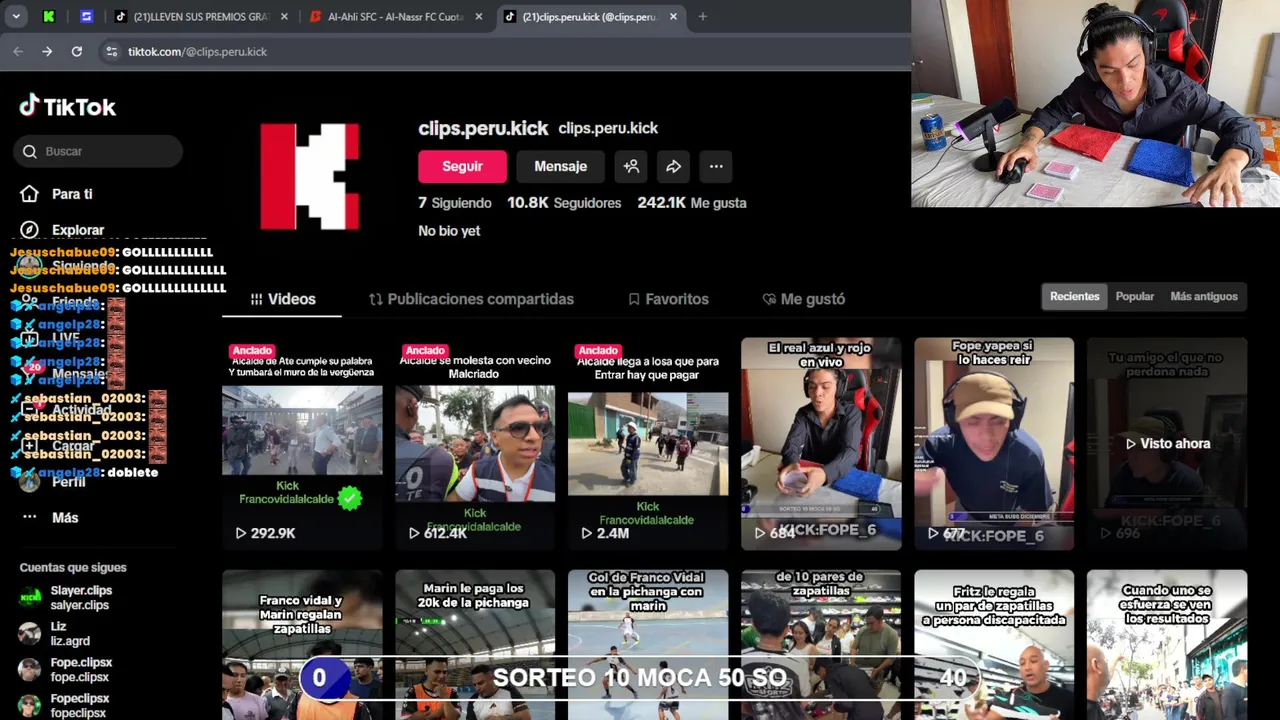Click clips.peru.kick profile avatar

[310, 177]
